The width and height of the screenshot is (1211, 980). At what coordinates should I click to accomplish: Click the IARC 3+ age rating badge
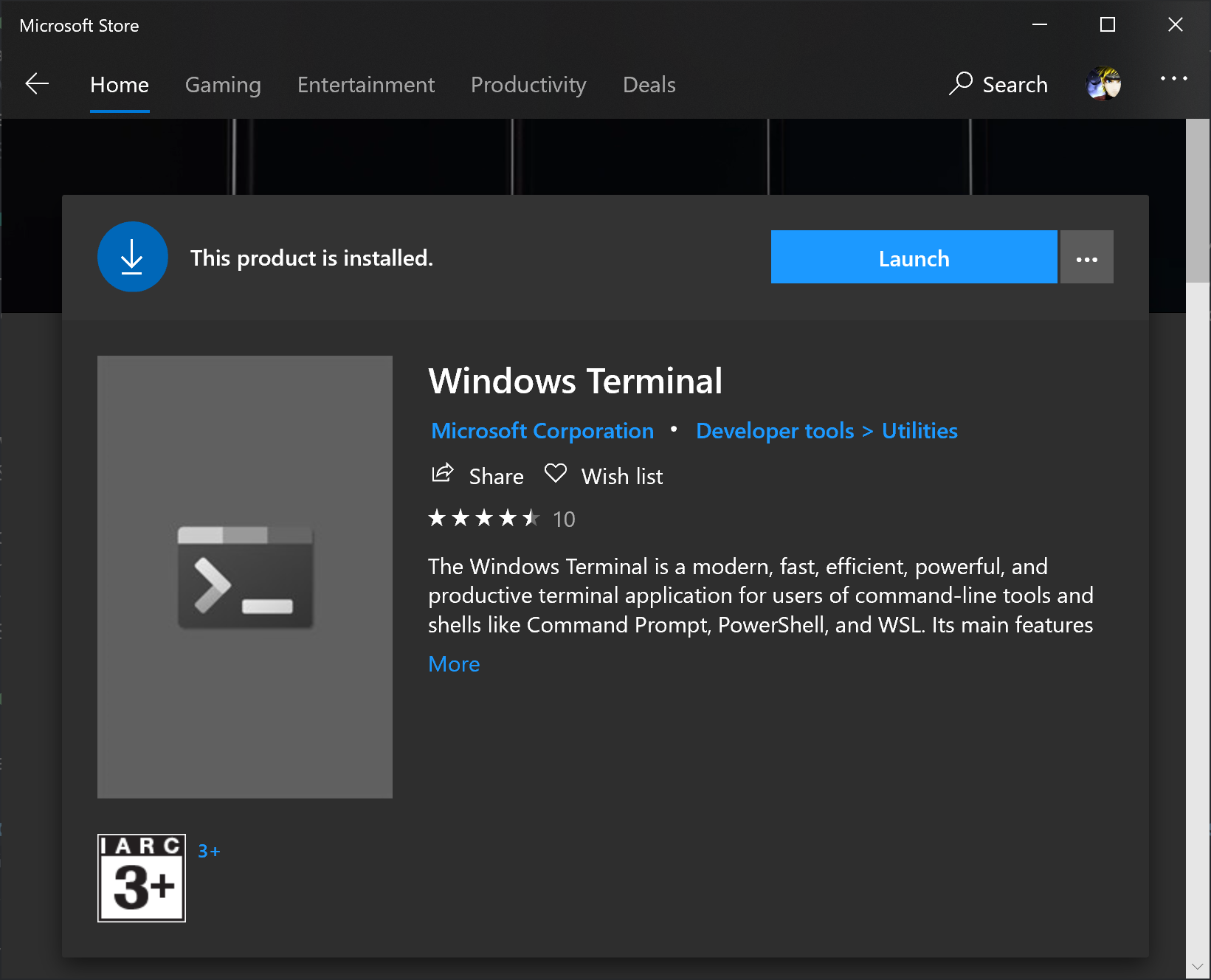[140, 877]
